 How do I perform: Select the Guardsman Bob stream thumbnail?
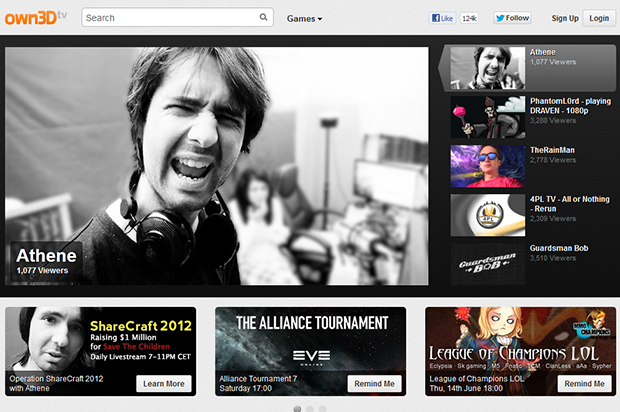click(x=488, y=264)
